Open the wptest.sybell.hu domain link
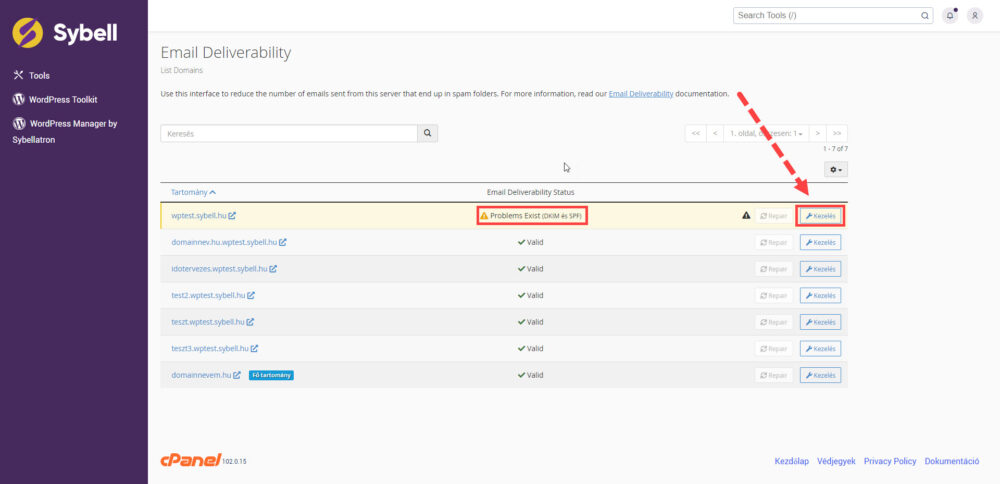 (x=199, y=216)
